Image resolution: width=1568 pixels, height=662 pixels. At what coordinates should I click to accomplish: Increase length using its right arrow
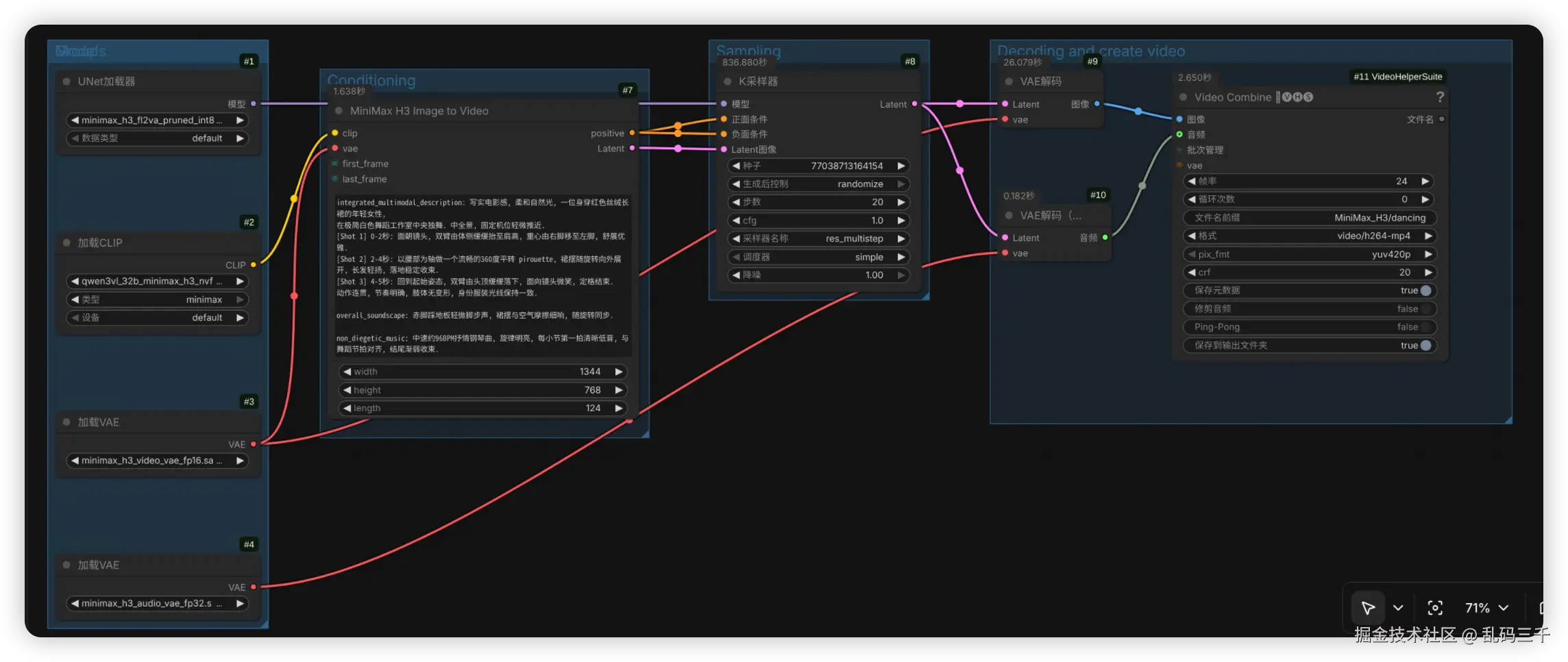(x=618, y=408)
